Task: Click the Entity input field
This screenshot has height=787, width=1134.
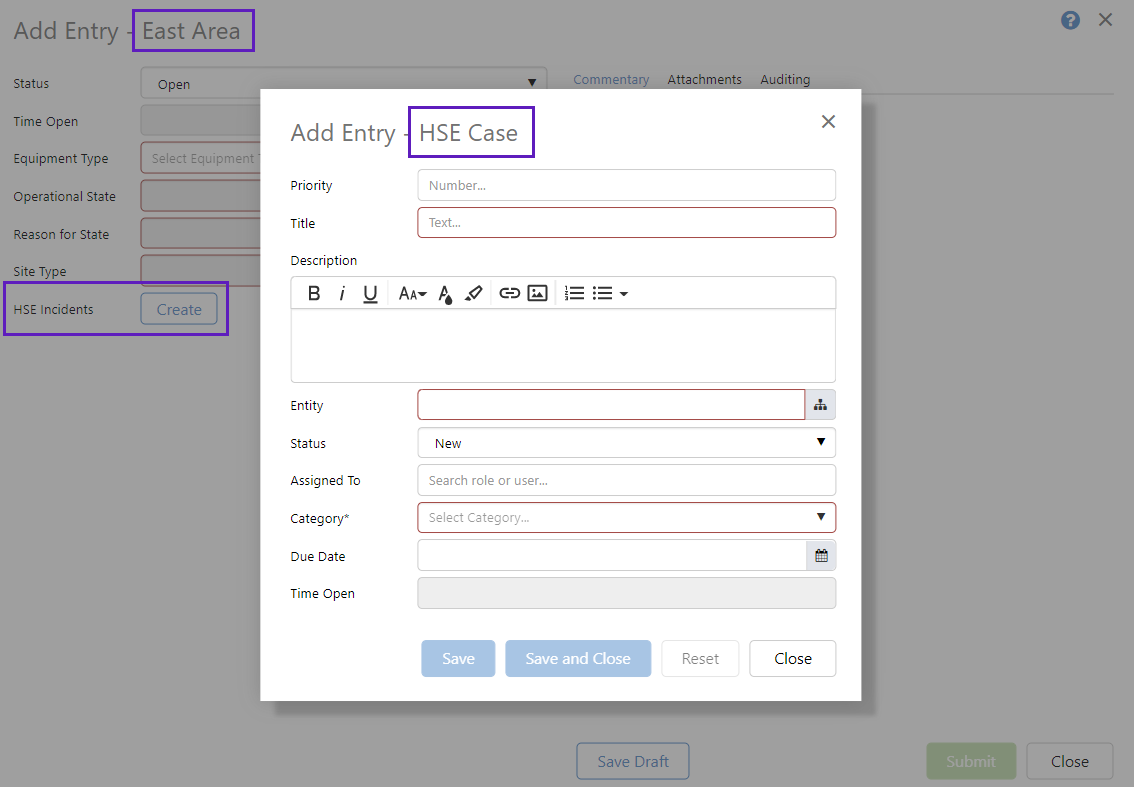Action: click(x=611, y=405)
